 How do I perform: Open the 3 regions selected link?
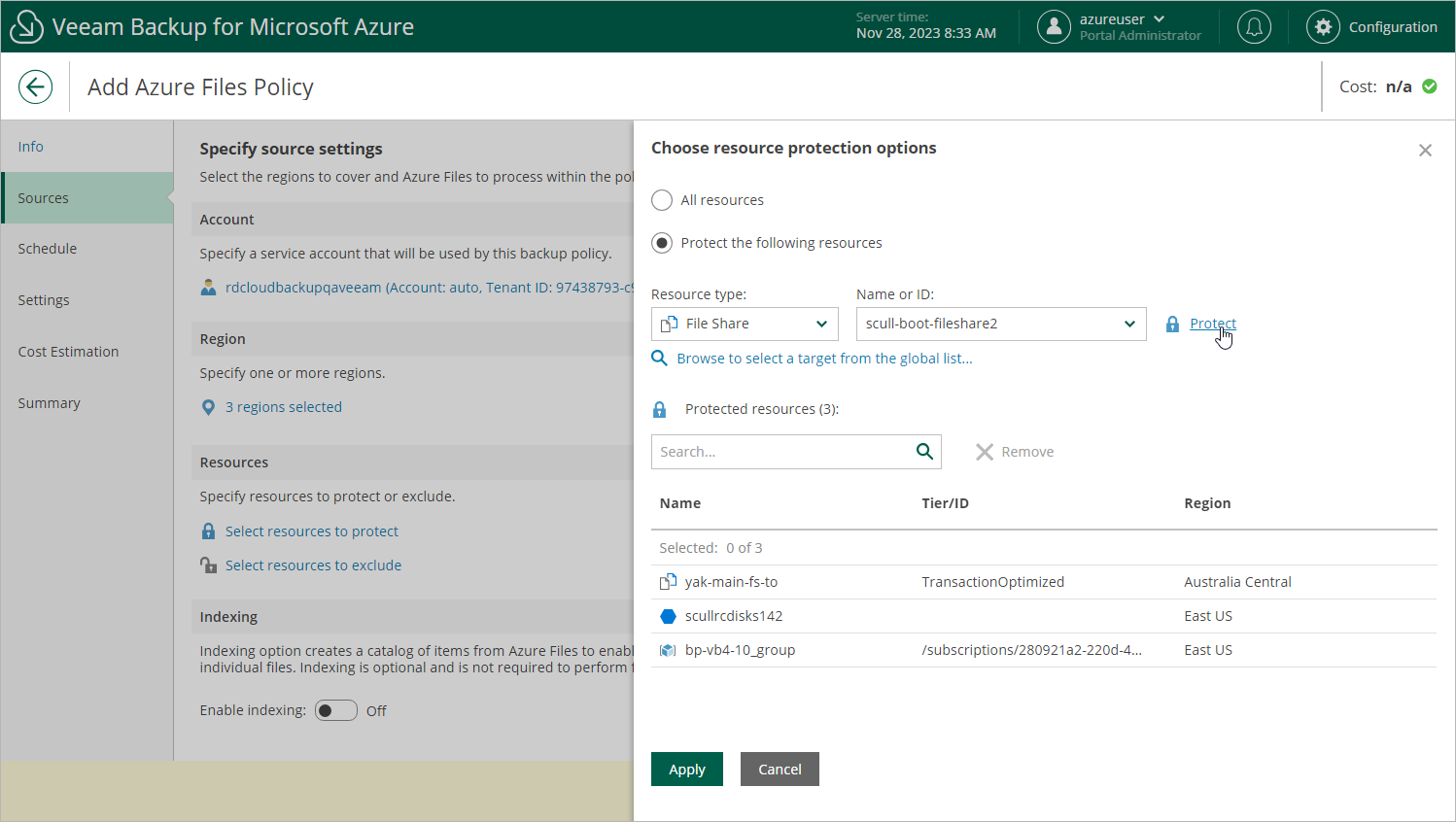tap(284, 407)
